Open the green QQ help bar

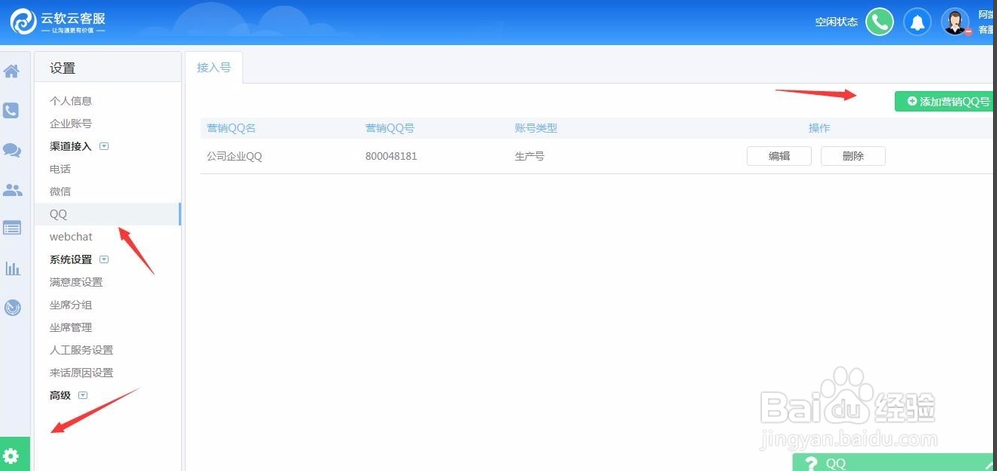(x=895, y=463)
